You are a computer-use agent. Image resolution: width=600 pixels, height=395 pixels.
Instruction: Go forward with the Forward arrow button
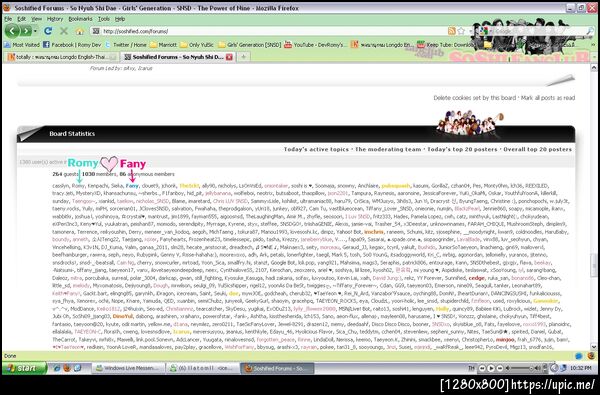point(26,31)
